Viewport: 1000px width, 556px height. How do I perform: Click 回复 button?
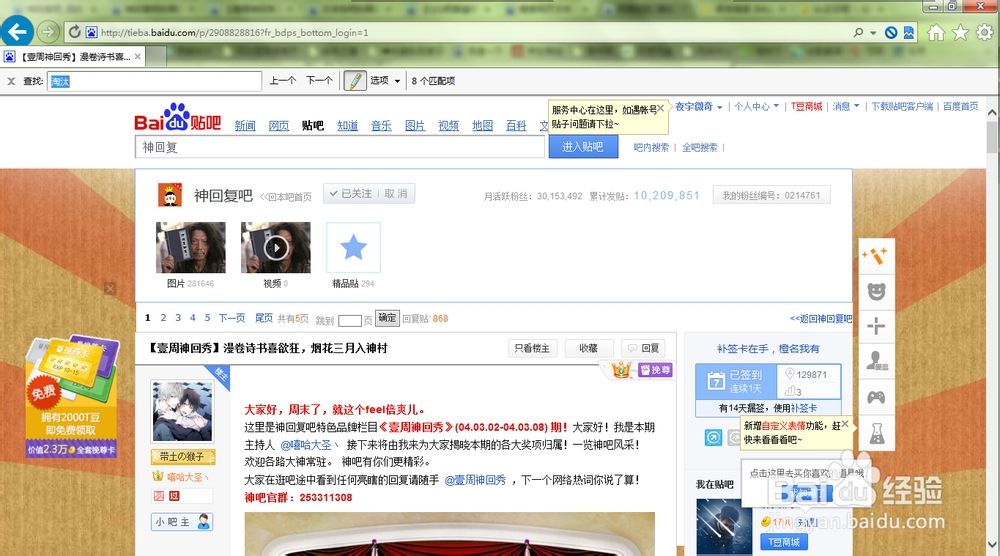643,348
